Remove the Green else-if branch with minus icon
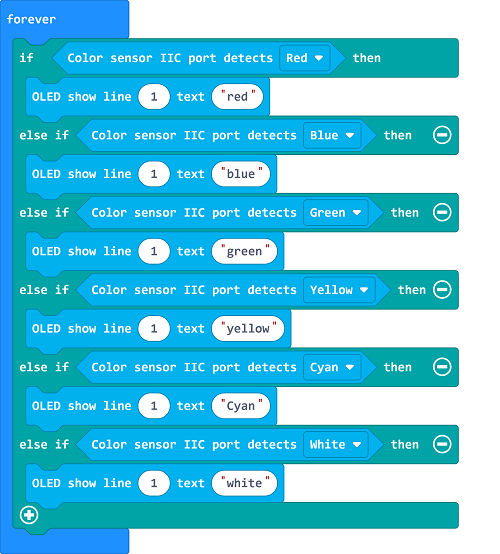Viewport: 500px width, 554px height. (x=442, y=212)
